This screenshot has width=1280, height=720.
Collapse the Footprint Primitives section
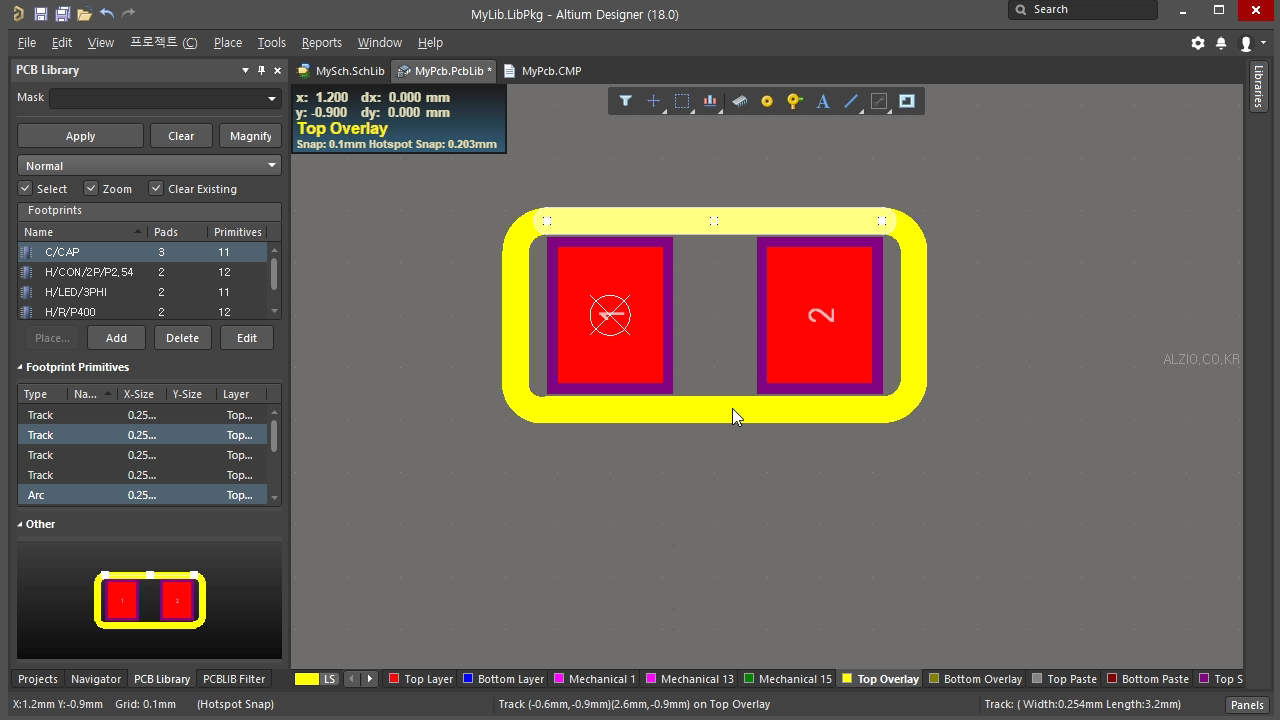pyautogui.click(x=20, y=367)
